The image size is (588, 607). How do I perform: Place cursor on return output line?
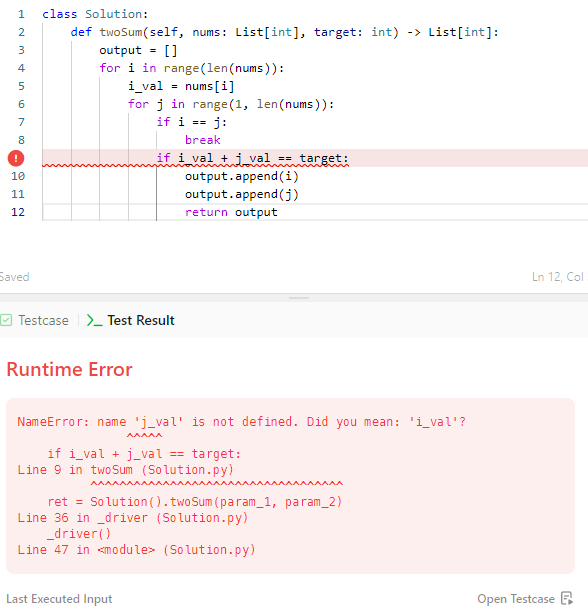click(x=231, y=212)
